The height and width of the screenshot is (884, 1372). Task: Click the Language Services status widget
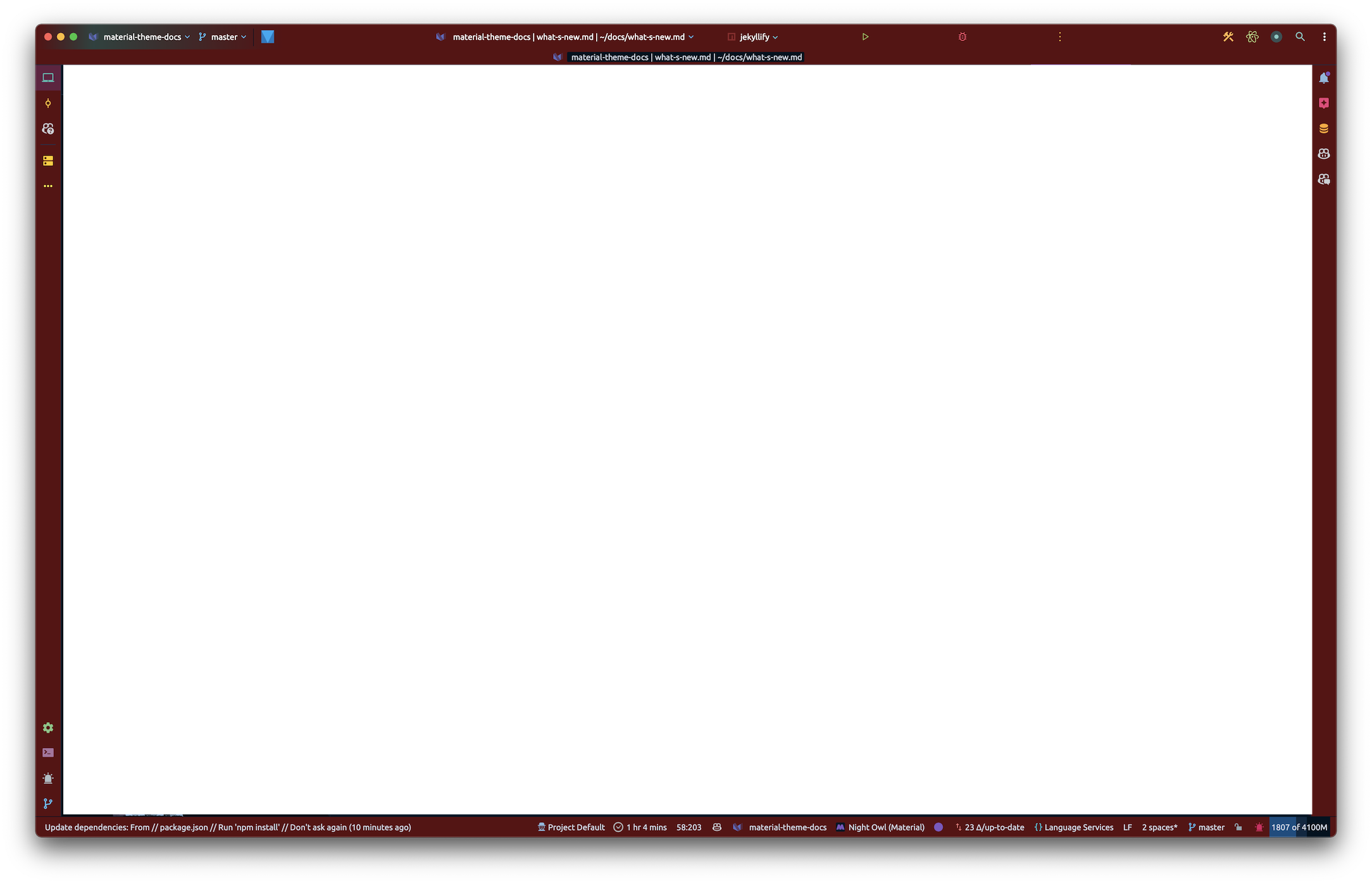(1073, 827)
